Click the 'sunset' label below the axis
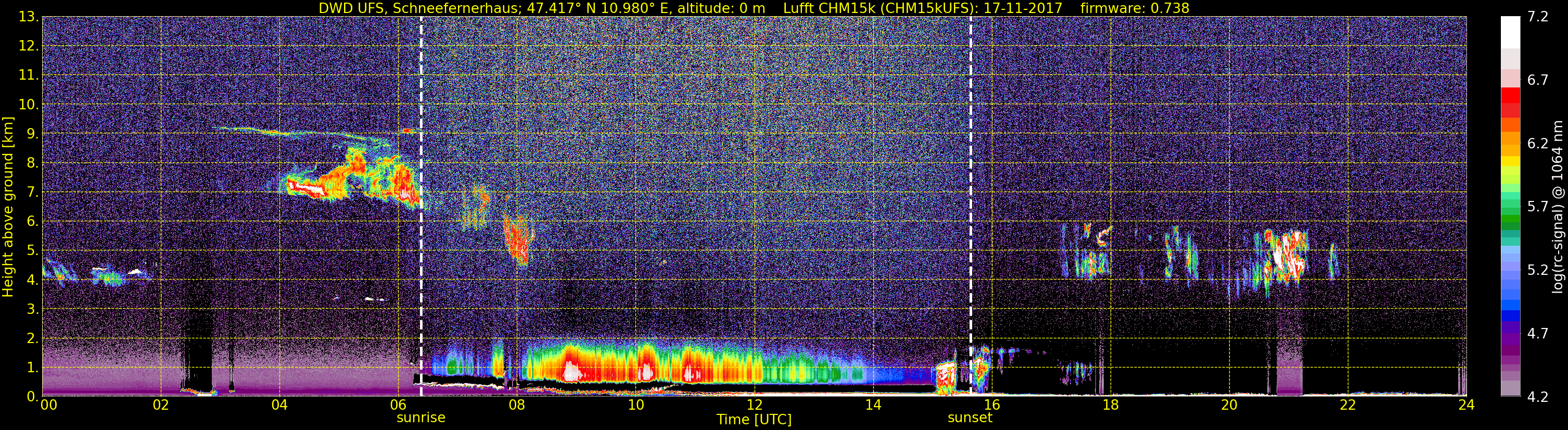Viewport: 1568px width, 430px height. coord(970,418)
